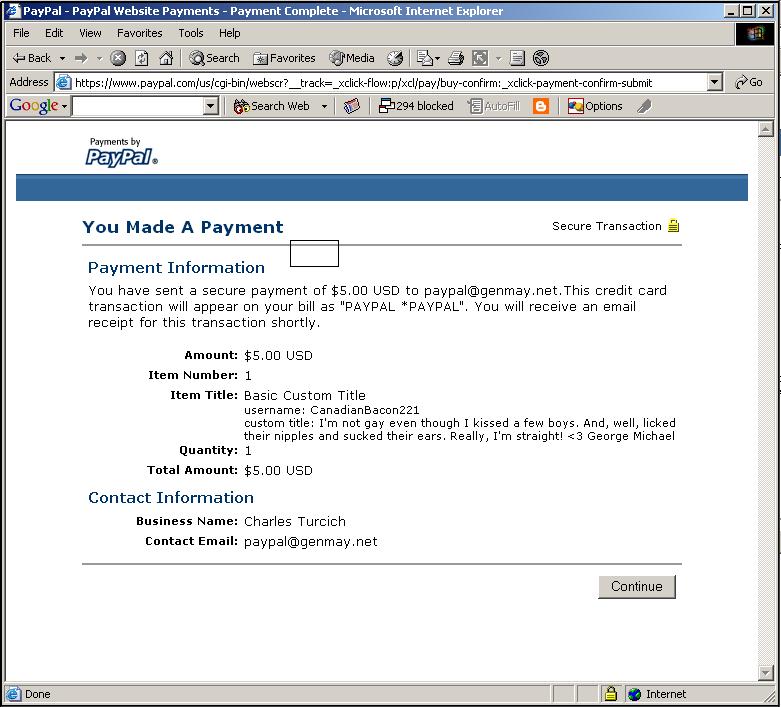The height and width of the screenshot is (707, 781).
Task: Click the highlighter pen icon
Action: (x=644, y=106)
